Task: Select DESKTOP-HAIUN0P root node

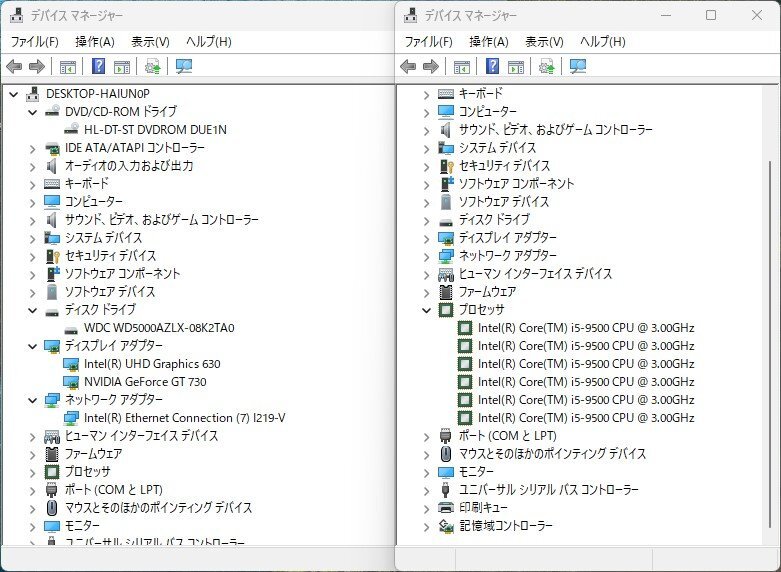Action: tap(98, 94)
